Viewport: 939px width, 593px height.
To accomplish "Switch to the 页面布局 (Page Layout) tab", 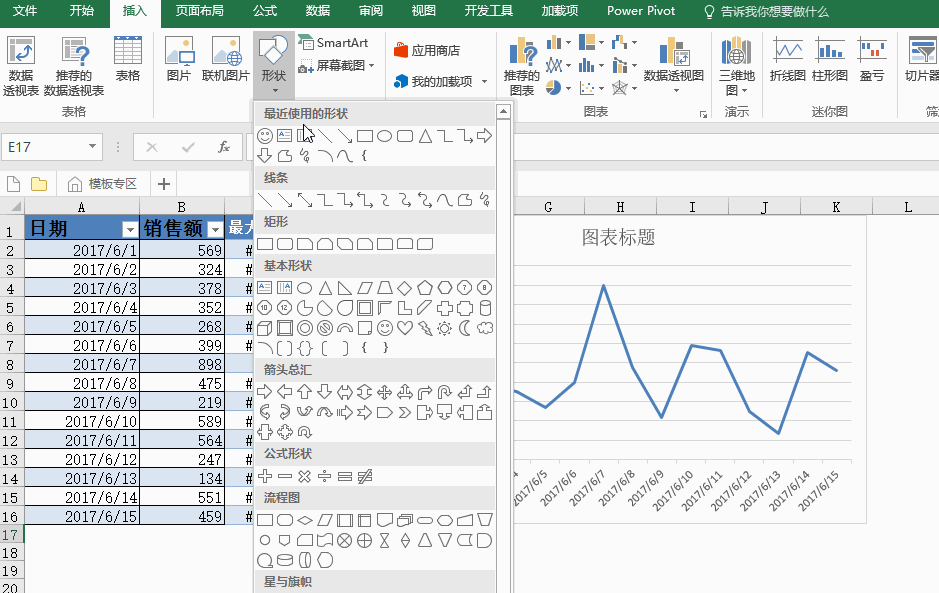I will pos(199,11).
